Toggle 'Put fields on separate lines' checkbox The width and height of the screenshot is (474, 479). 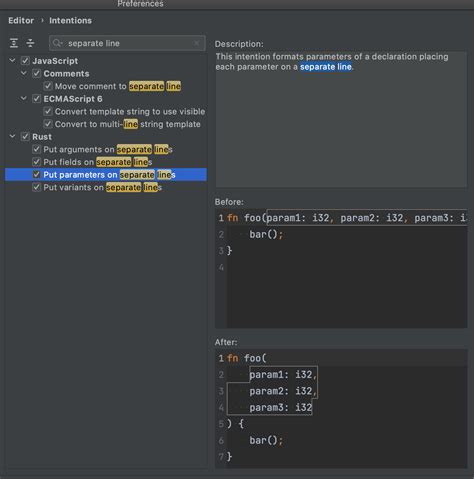pyautogui.click(x=36, y=162)
